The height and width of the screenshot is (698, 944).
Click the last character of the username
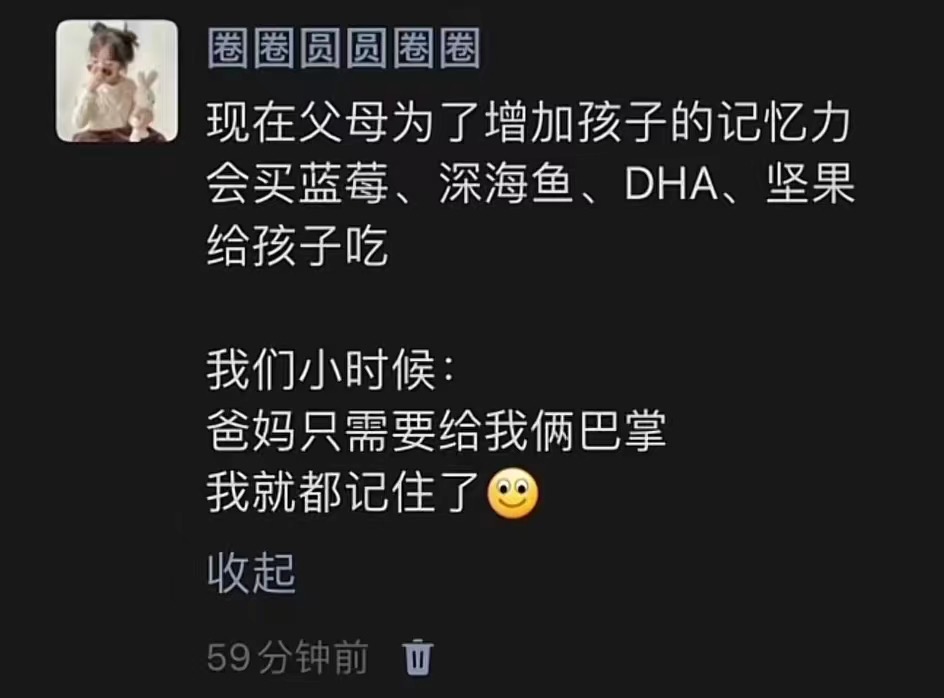pyautogui.click(x=460, y=48)
